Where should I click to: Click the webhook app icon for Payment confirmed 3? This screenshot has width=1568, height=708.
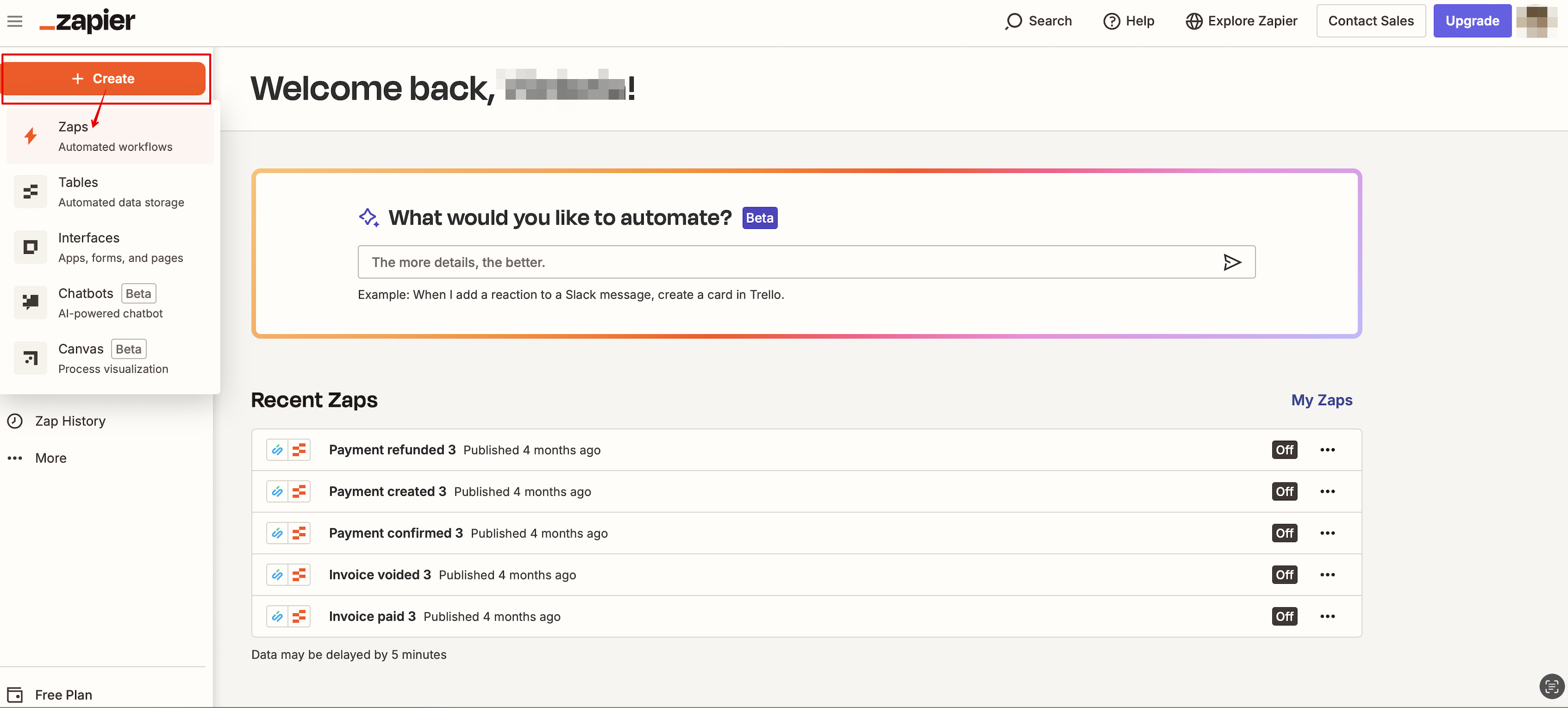277,533
